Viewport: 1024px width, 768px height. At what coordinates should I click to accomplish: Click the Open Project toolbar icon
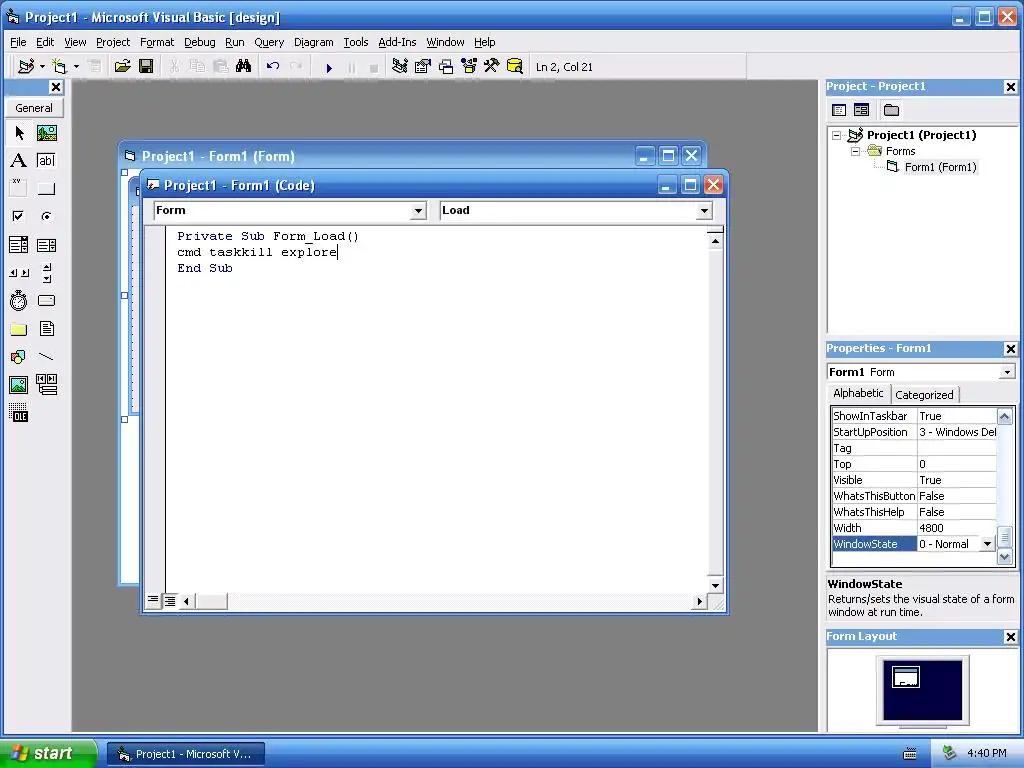122,67
